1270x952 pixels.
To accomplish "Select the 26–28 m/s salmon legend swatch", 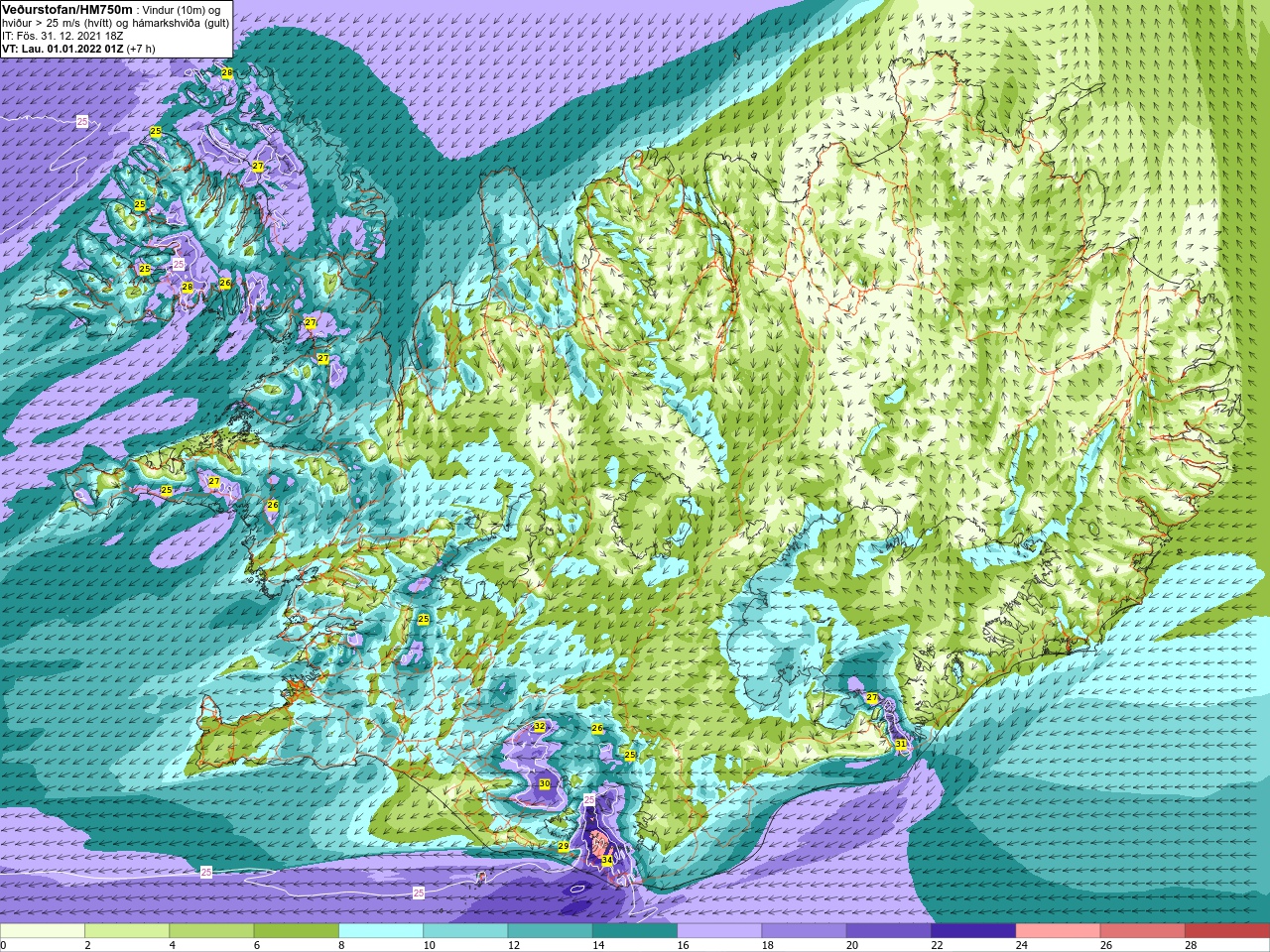I will point(1143,931).
